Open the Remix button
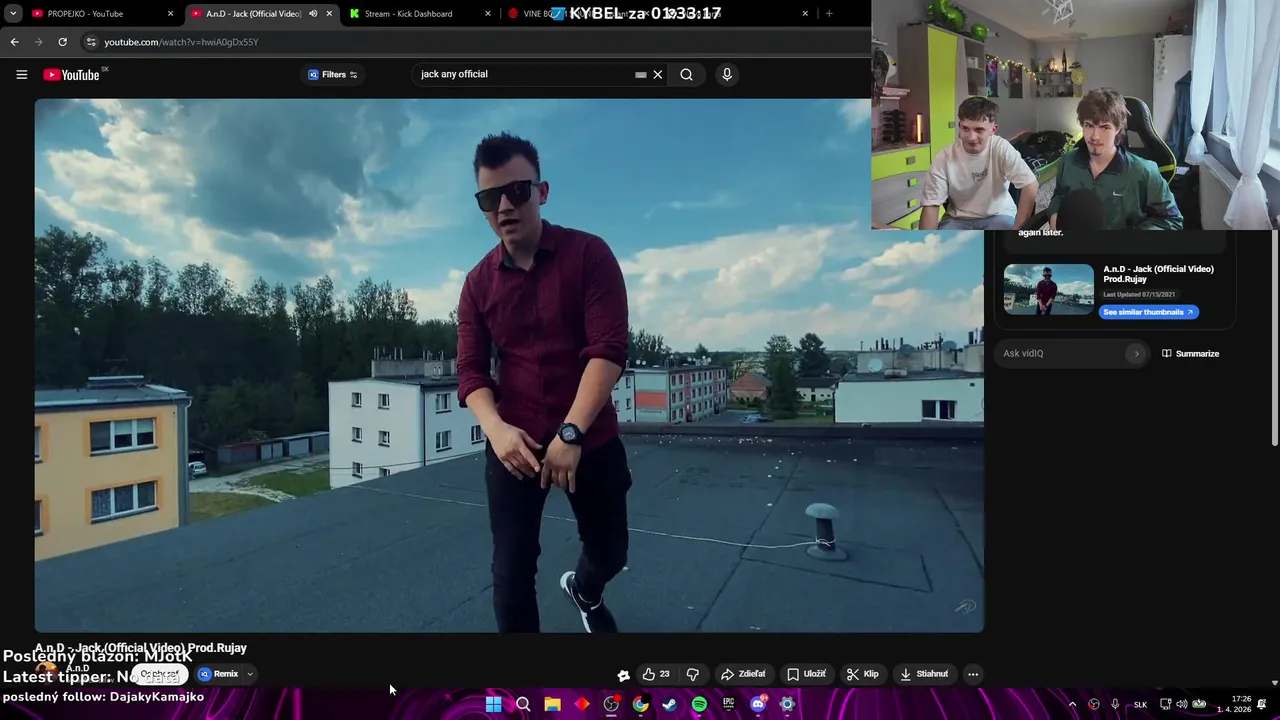1280x720 pixels. [x=219, y=674]
